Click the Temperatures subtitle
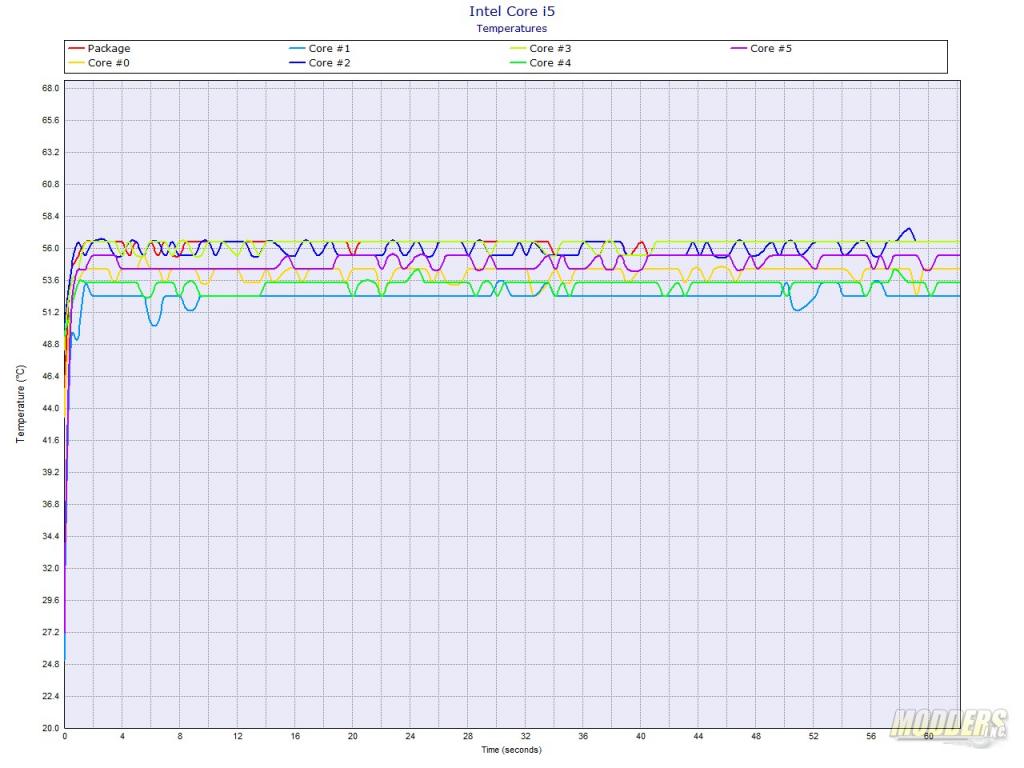This screenshot has height=768, width=1024. pos(512,28)
